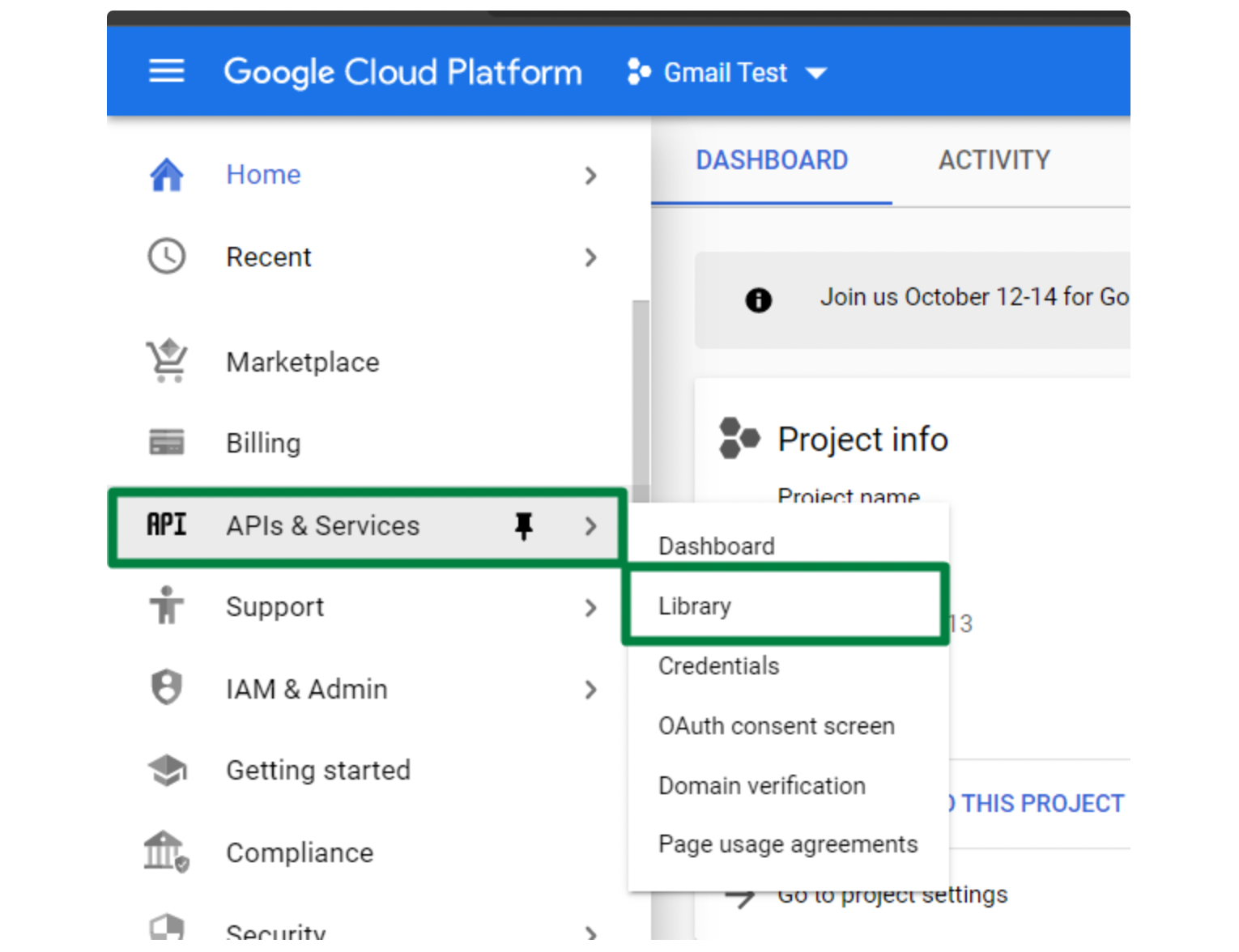The image size is (1239, 952).
Task: Open IAM & Admin in the sidebar
Action: [307, 690]
